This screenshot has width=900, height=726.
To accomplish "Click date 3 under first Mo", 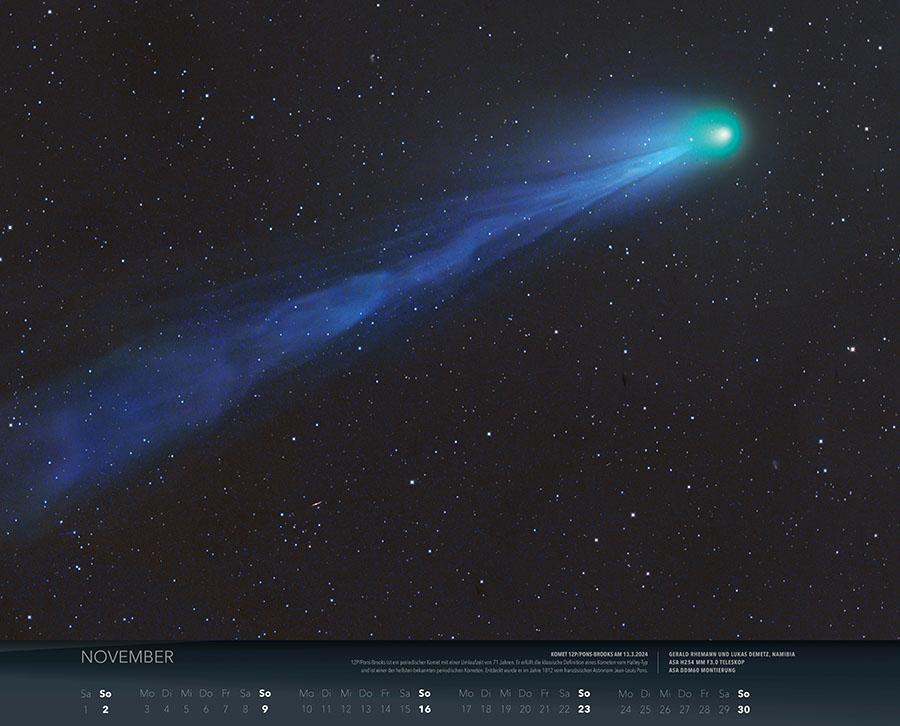I will (x=146, y=709).
